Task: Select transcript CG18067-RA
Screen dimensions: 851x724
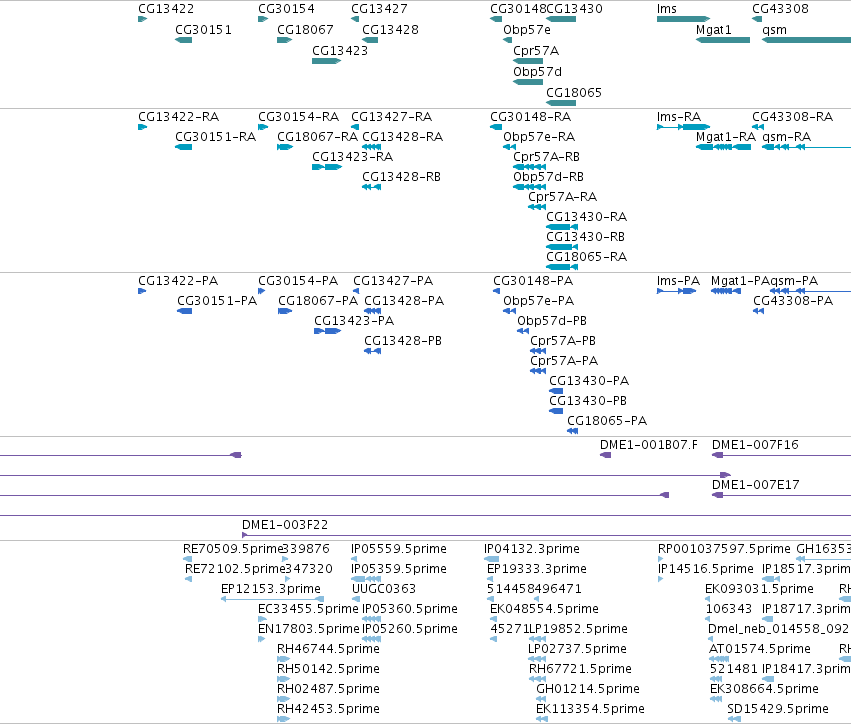Action: [285, 147]
